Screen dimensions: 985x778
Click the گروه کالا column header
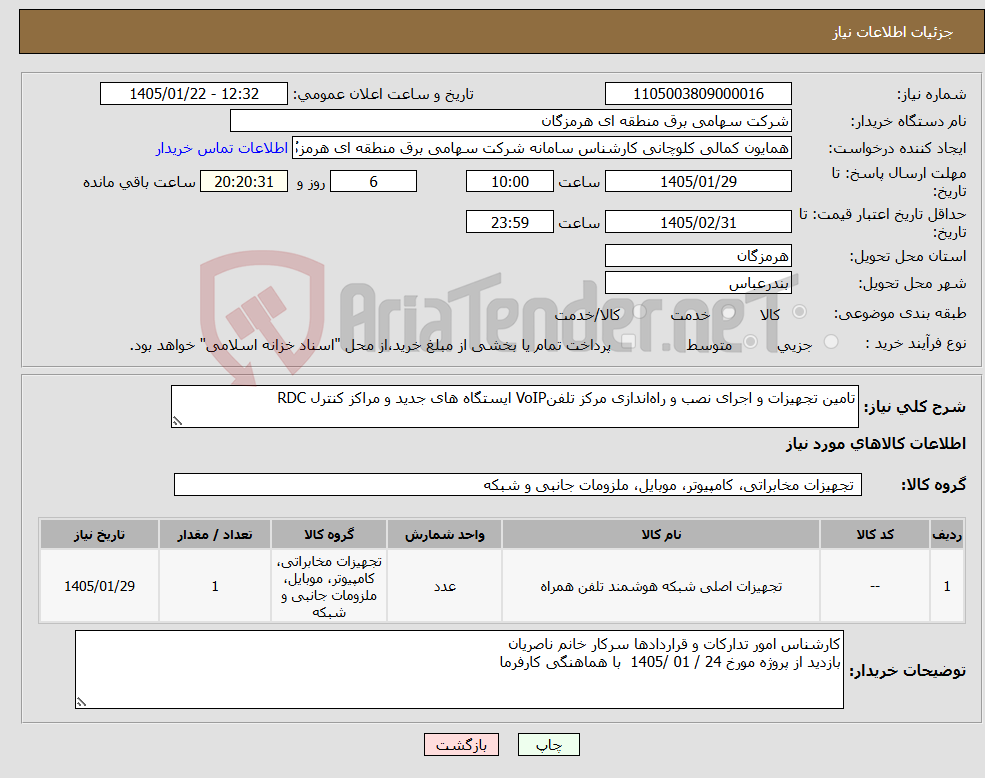(x=329, y=534)
